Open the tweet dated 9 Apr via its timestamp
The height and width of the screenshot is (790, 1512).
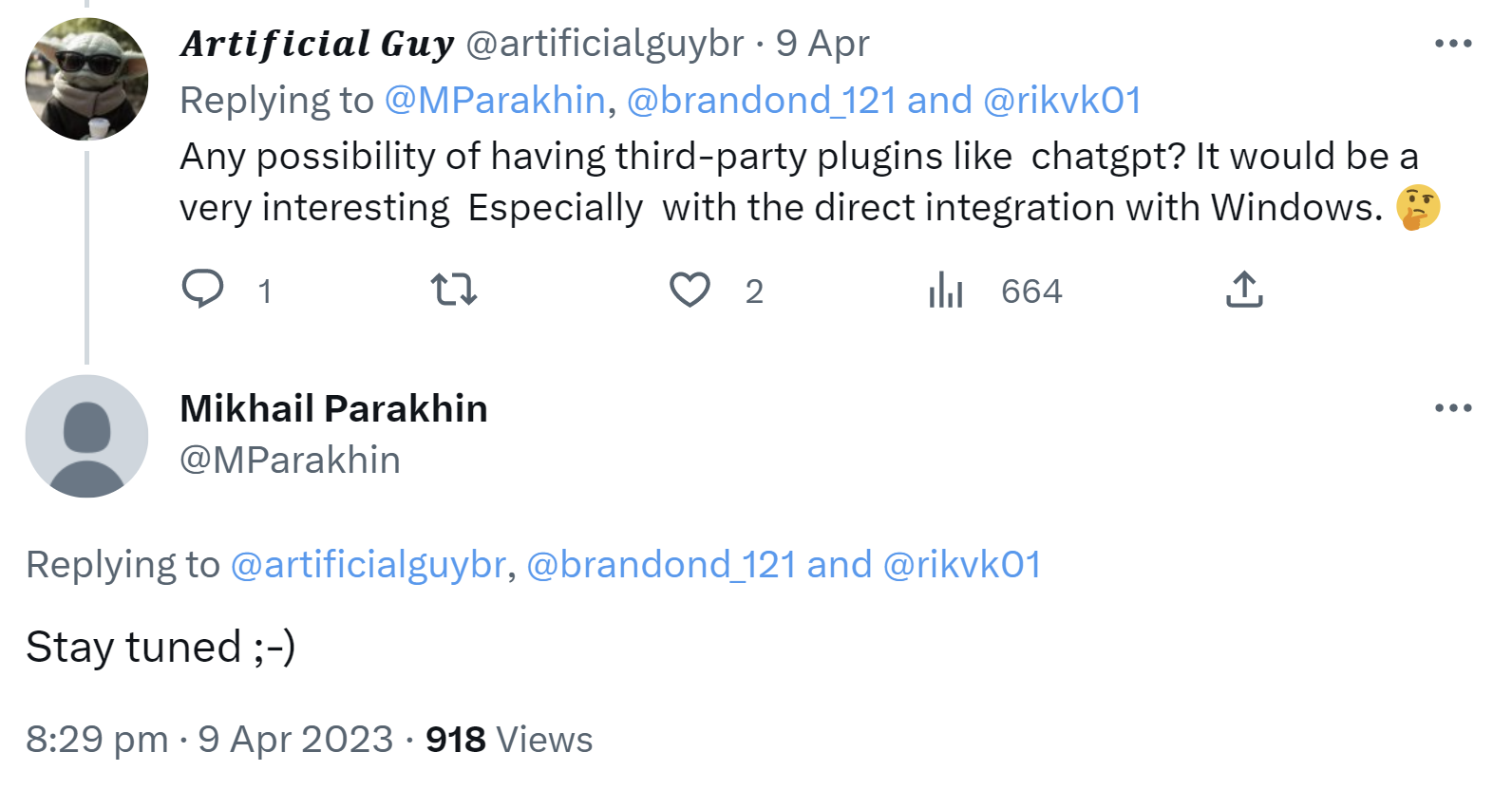[822, 42]
